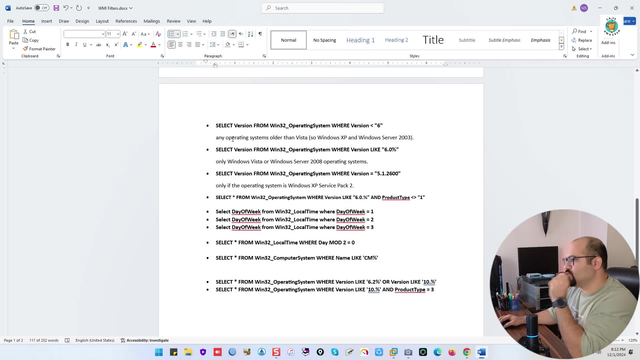Open document name dropdown in title bar
The height and width of the screenshot is (360, 640).
(x=131, y=8)
